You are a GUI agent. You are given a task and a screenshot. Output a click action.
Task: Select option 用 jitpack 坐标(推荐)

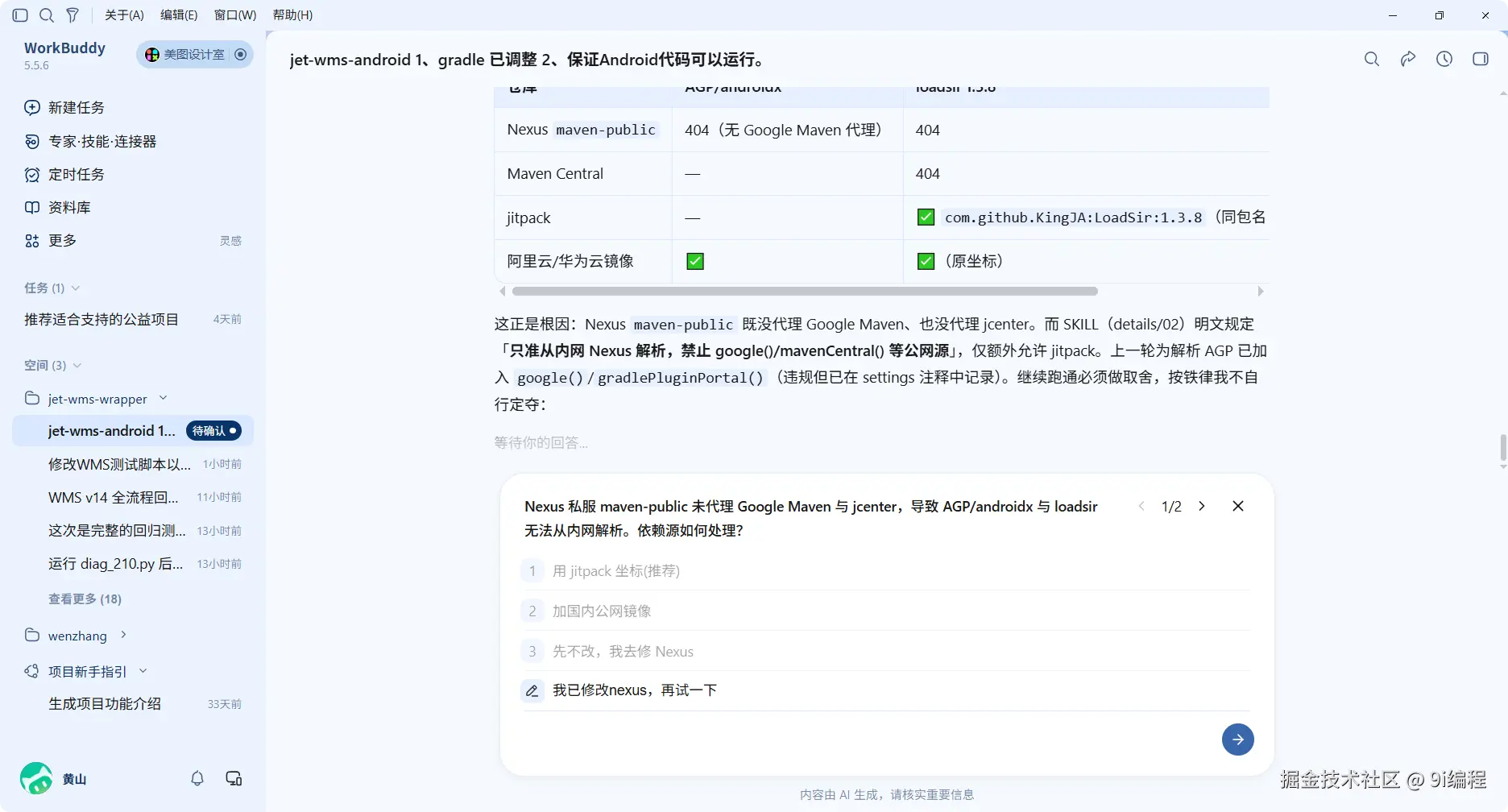click(885, 571)
